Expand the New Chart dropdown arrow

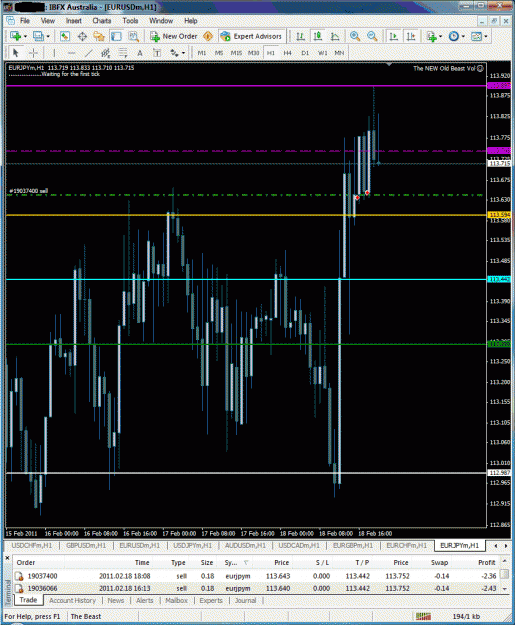pos(26,37)
